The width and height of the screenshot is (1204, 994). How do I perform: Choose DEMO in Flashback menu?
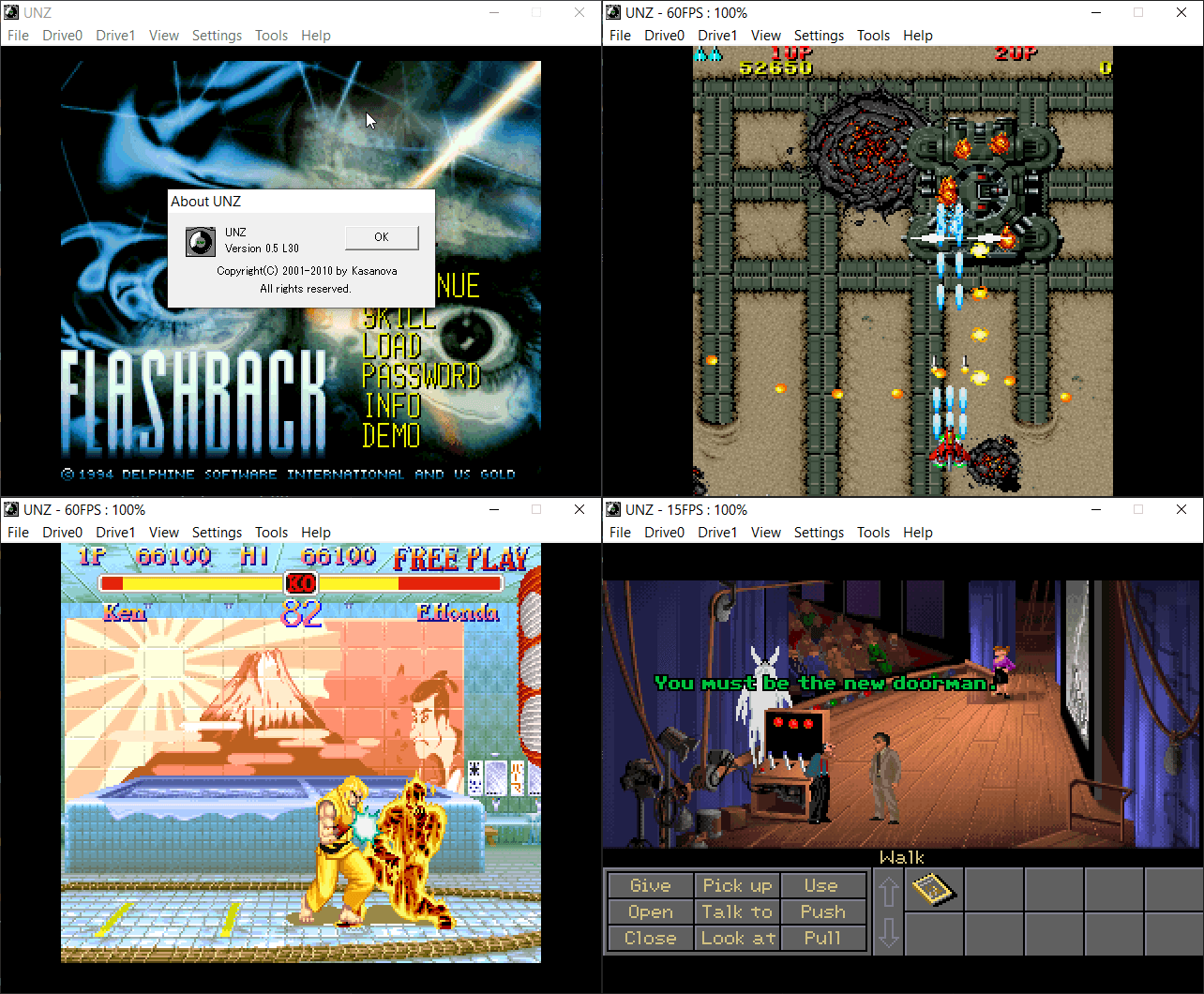(392, 436)
